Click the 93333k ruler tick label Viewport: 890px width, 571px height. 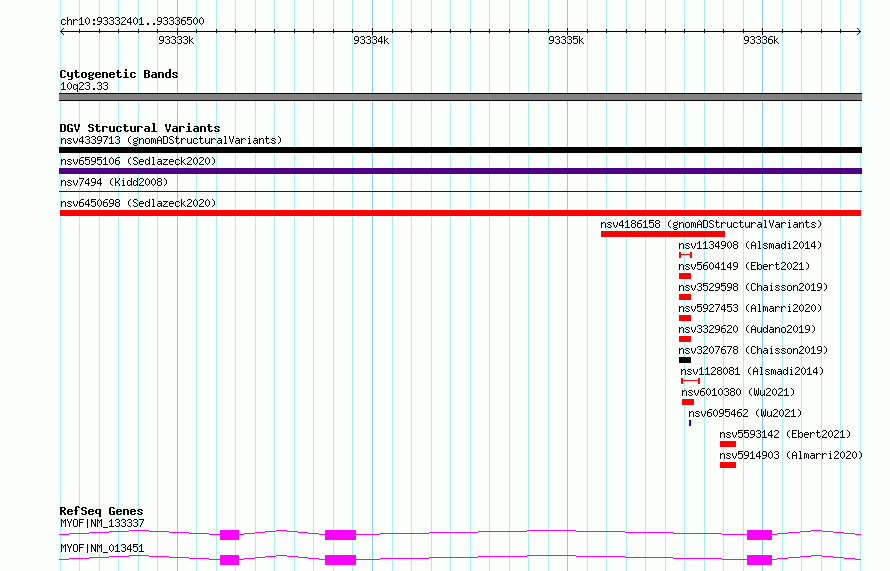click(176, 40)
